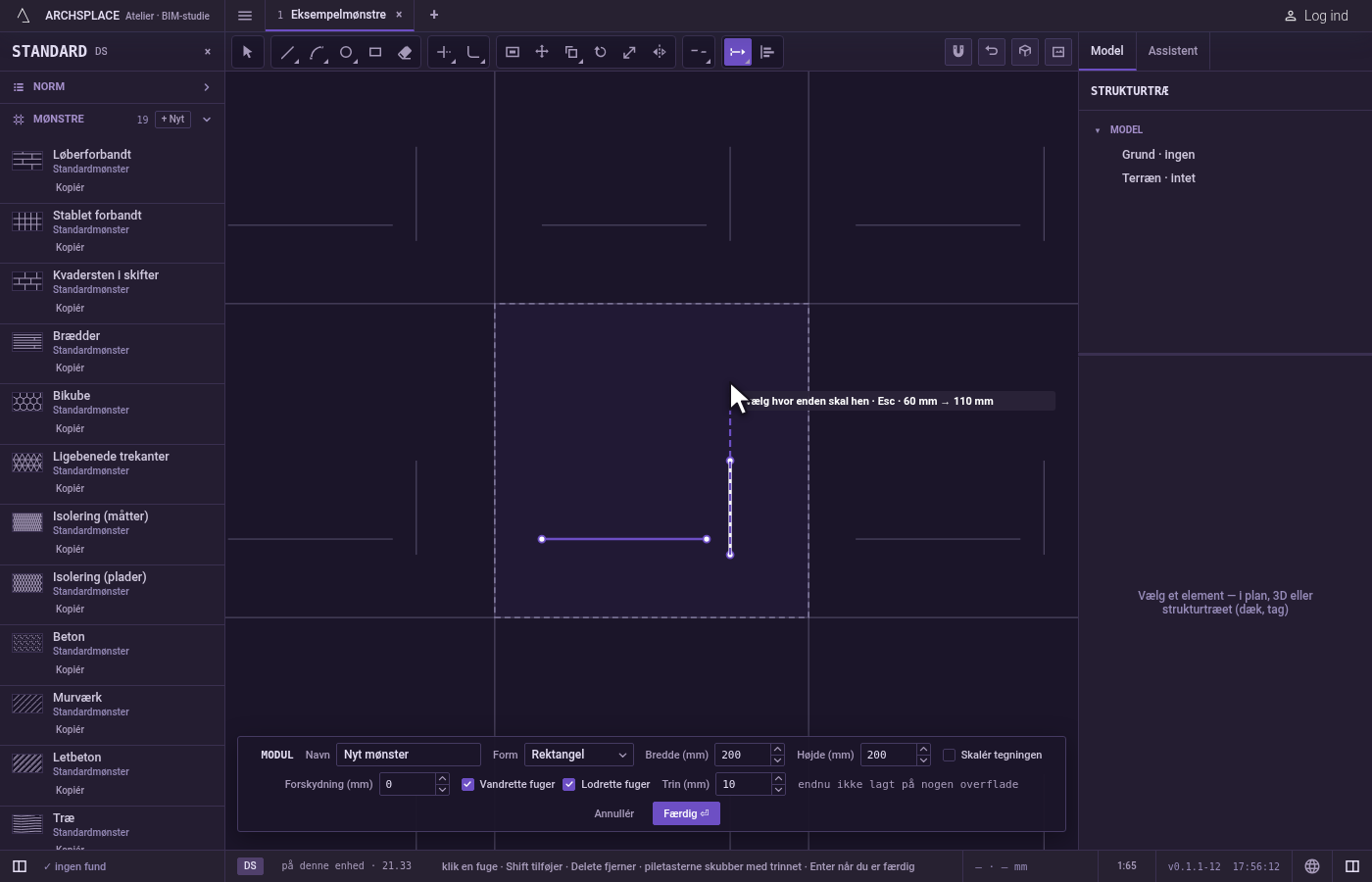
Task: Uncheck Lodrette fuger checkbox
Action: pos(569,784)
